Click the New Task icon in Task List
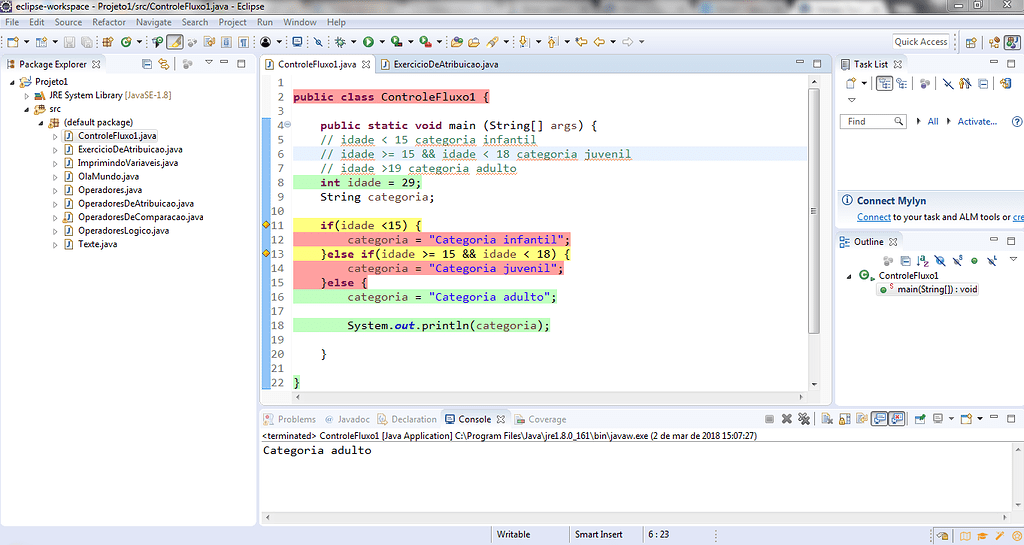 [x=851, y=84]
